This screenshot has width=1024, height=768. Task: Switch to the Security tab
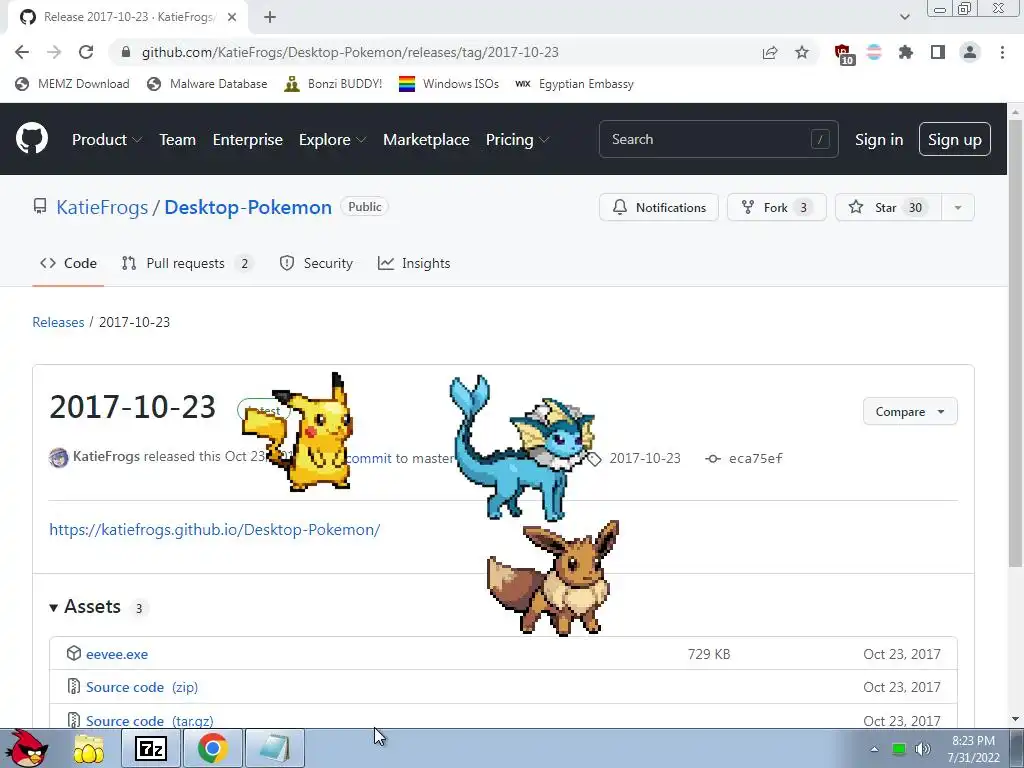316,263
